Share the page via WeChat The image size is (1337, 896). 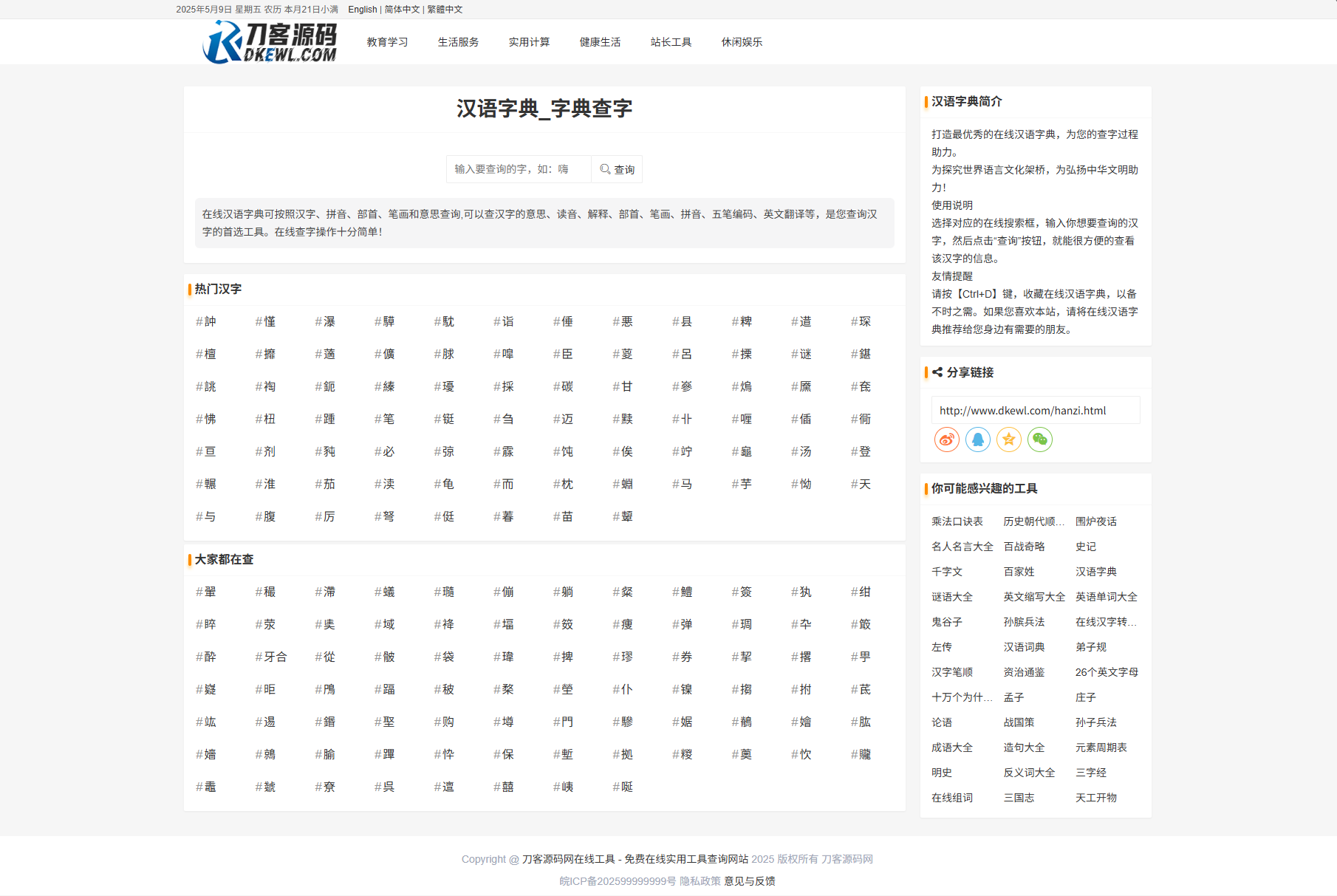[x=1040, y=440]
